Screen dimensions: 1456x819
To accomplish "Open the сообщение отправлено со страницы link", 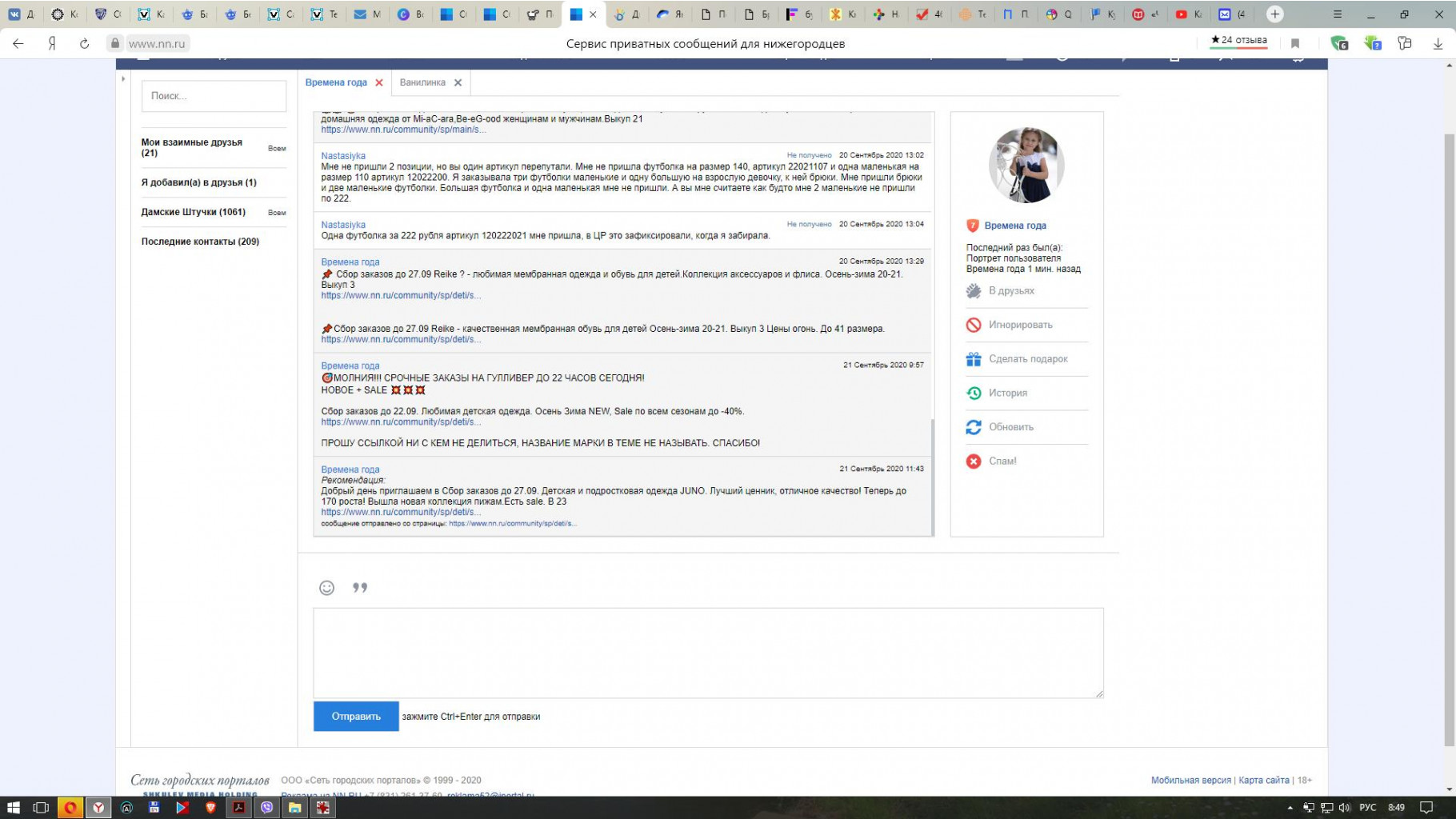I will coord(513,524).
